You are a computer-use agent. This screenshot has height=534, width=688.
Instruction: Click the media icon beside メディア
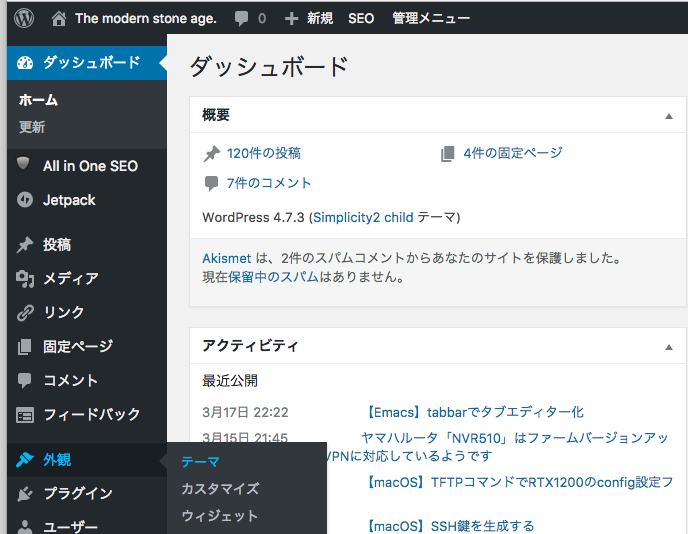25,279
